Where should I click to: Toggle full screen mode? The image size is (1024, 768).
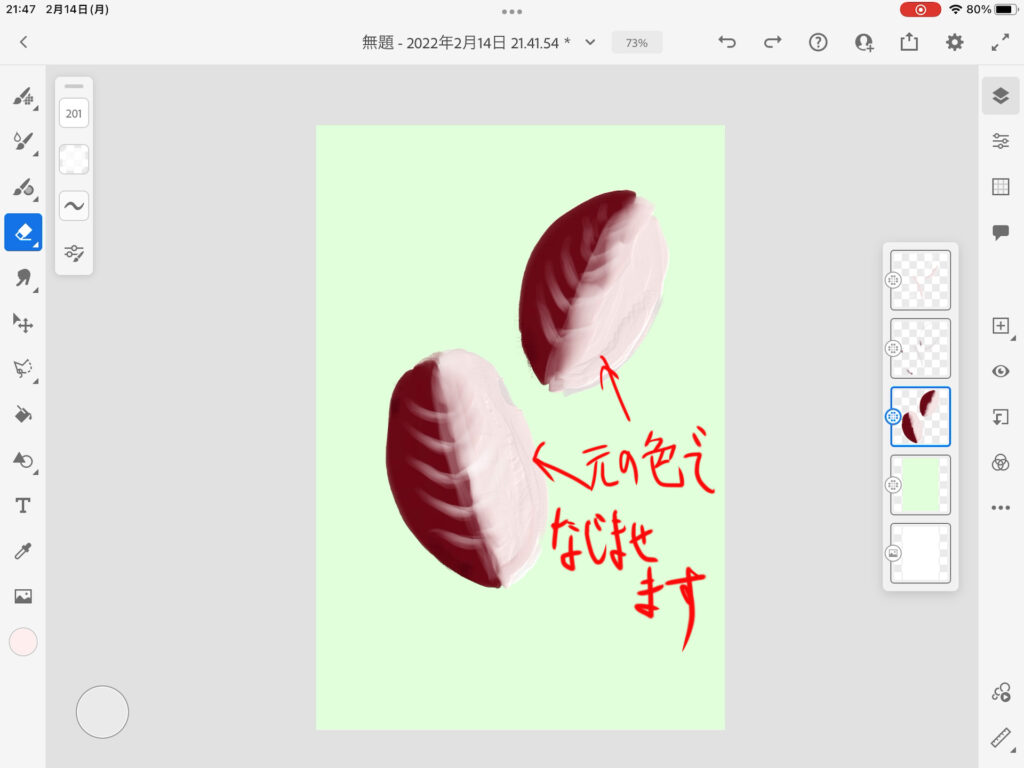tap(1000, 42)
